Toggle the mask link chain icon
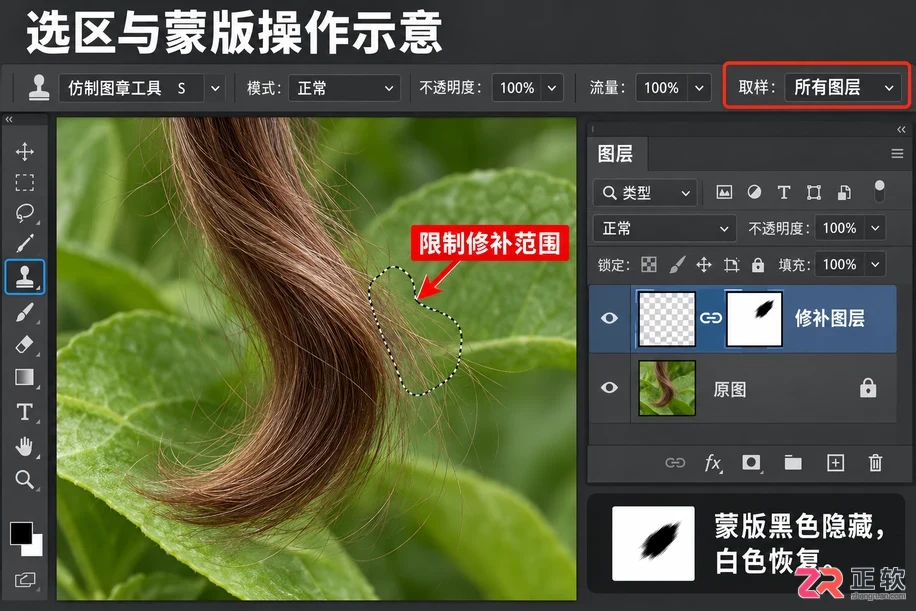The image size is (916, 611). (711, 318)
